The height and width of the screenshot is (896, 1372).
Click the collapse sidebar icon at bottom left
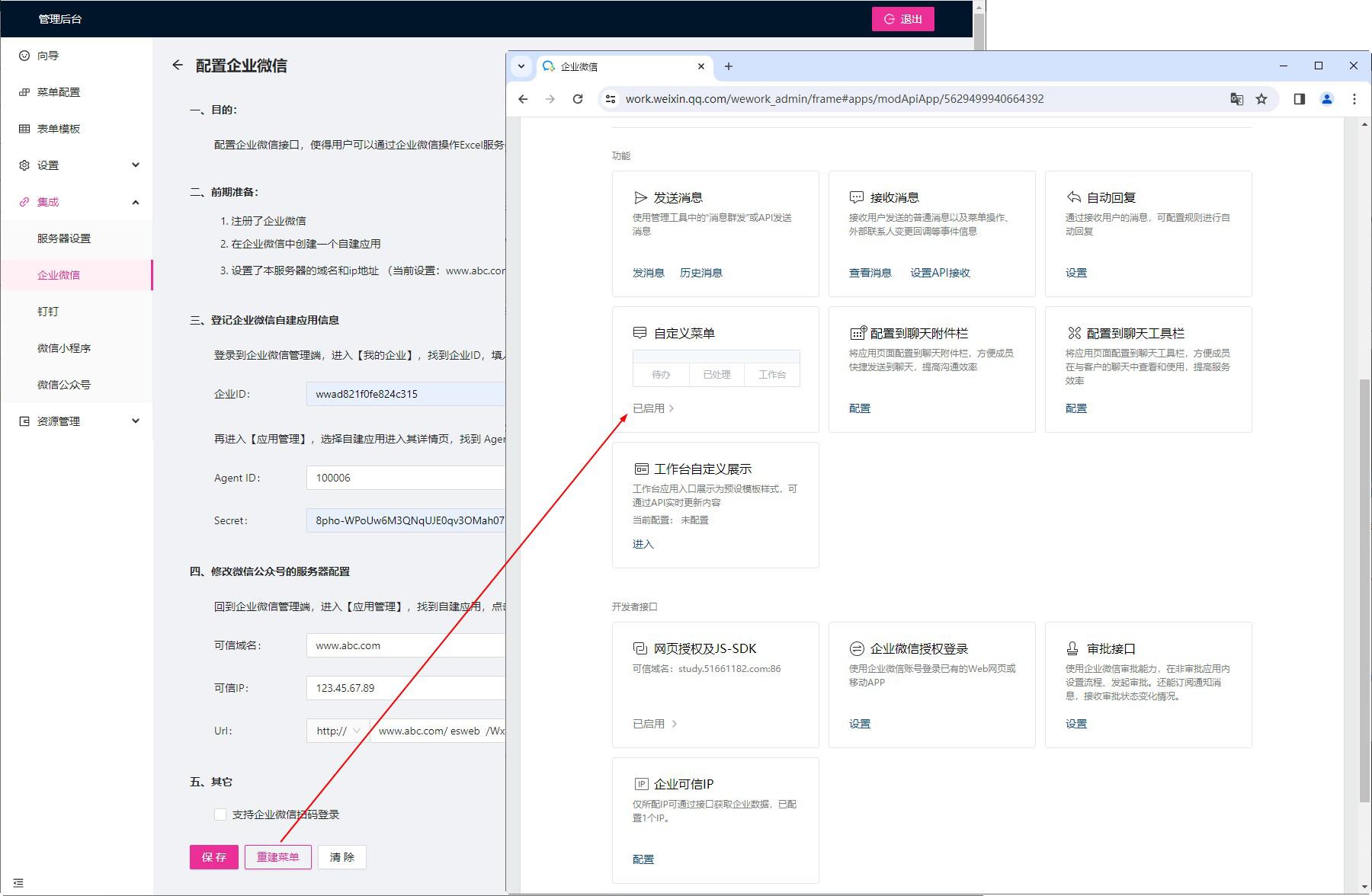pyautogui.click(x=18, y=883)
